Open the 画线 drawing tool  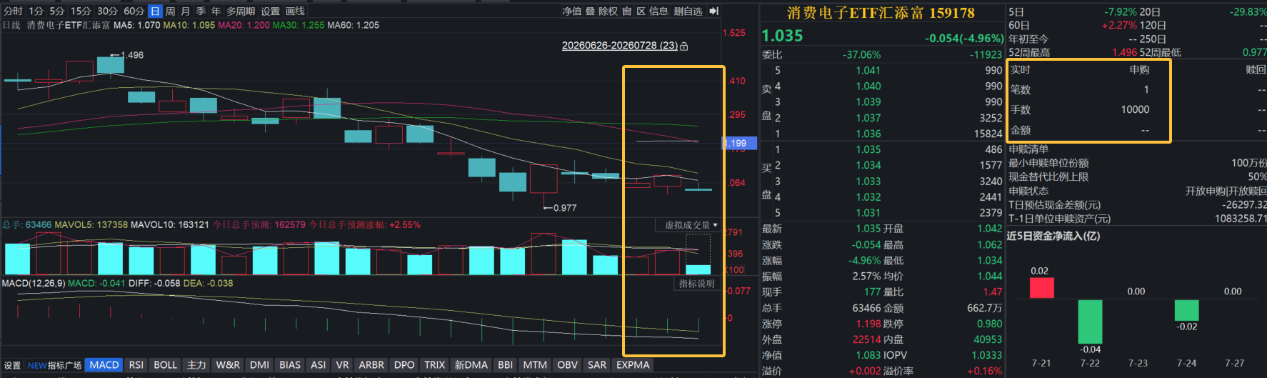(295, 11)
